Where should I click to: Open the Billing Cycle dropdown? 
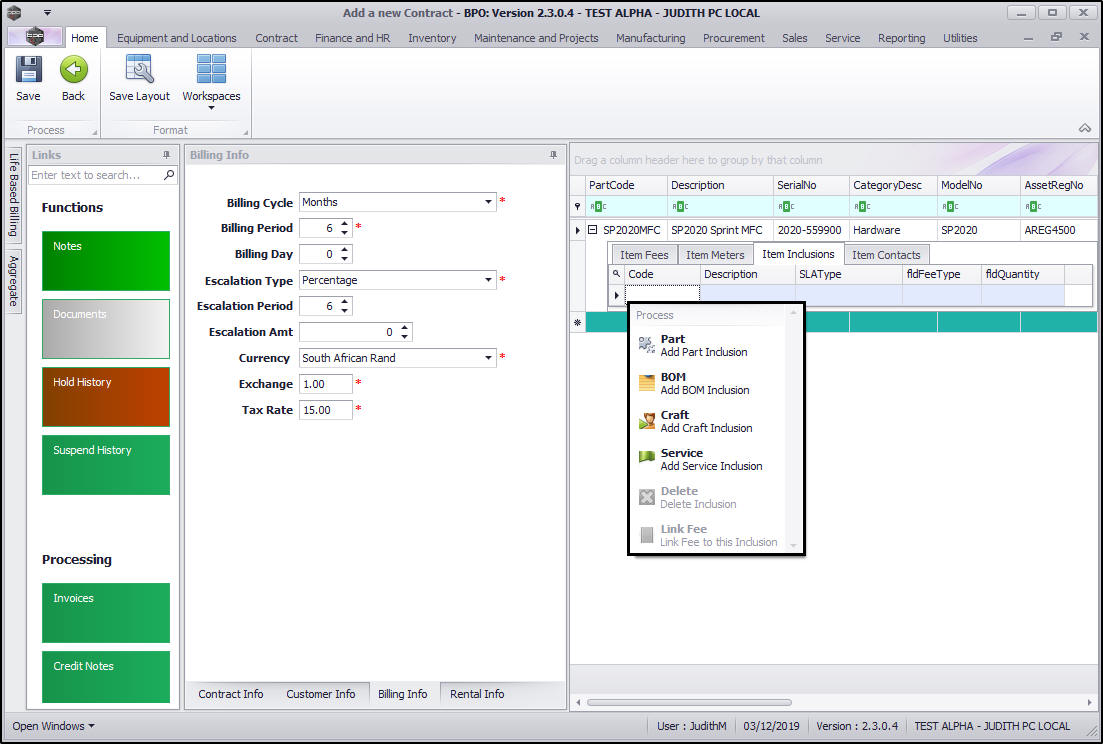point(489,202)
